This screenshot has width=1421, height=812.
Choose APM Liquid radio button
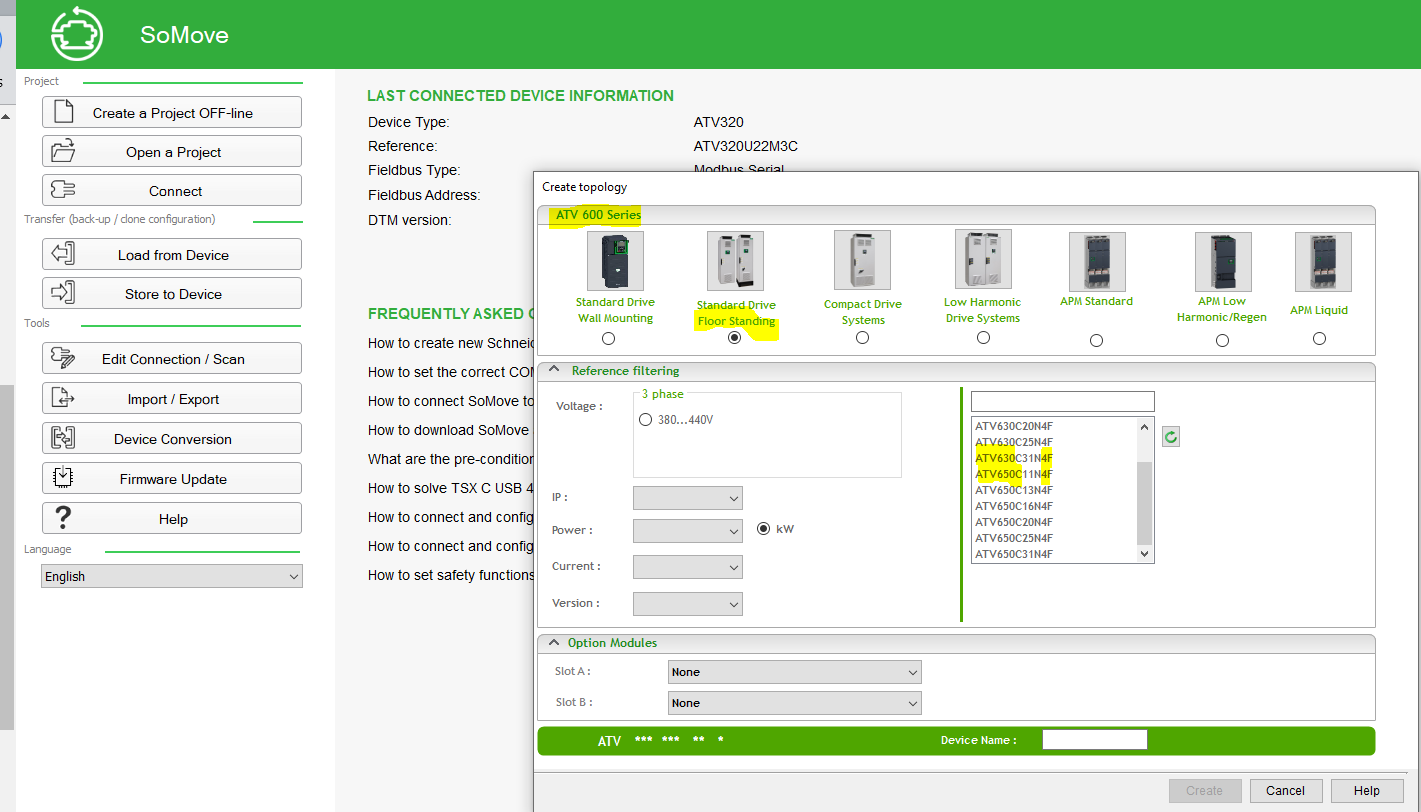pos(1319,338)
